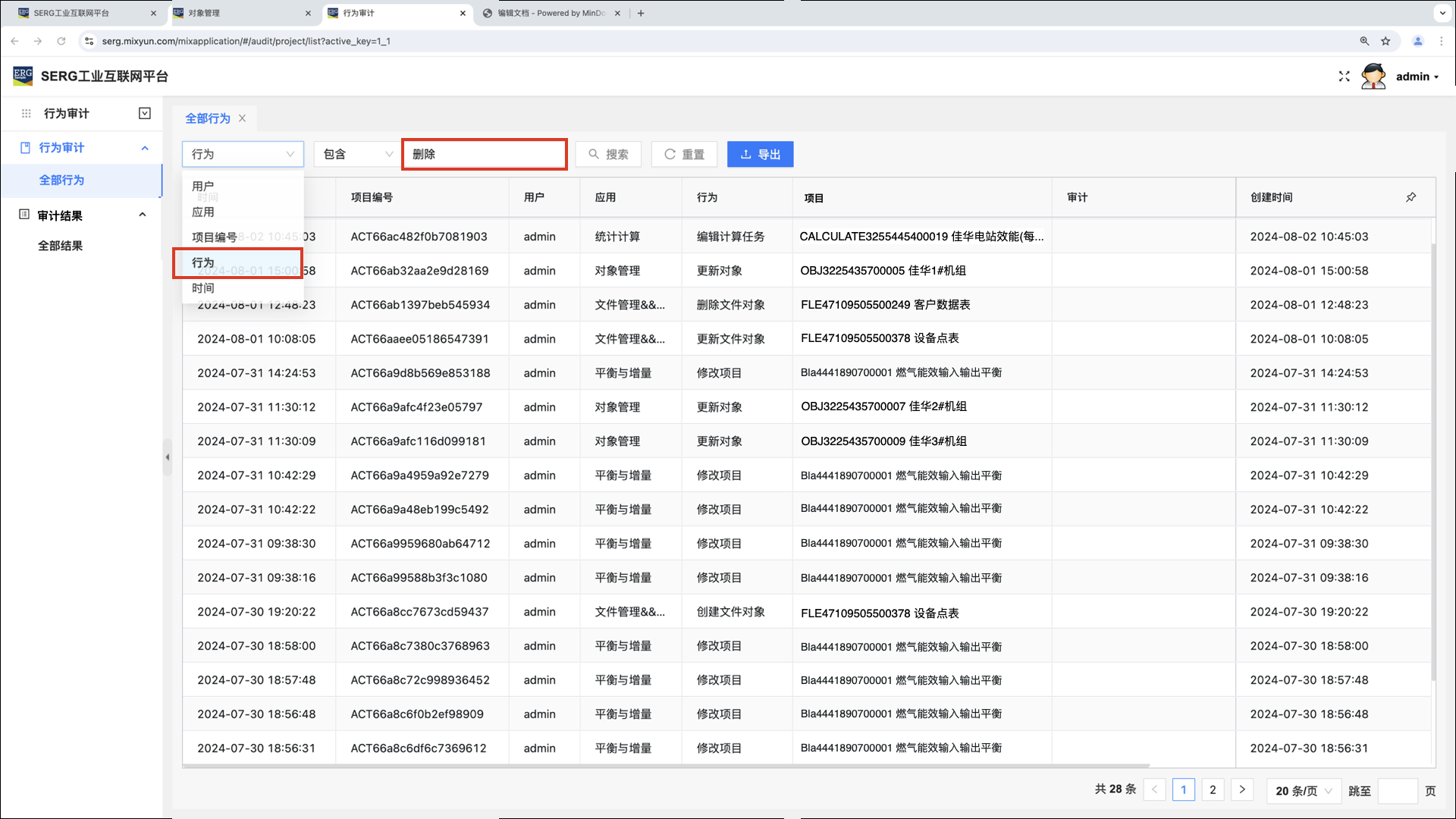
Task: Click the 跳至 page number input field
Action: (1397, 791)
